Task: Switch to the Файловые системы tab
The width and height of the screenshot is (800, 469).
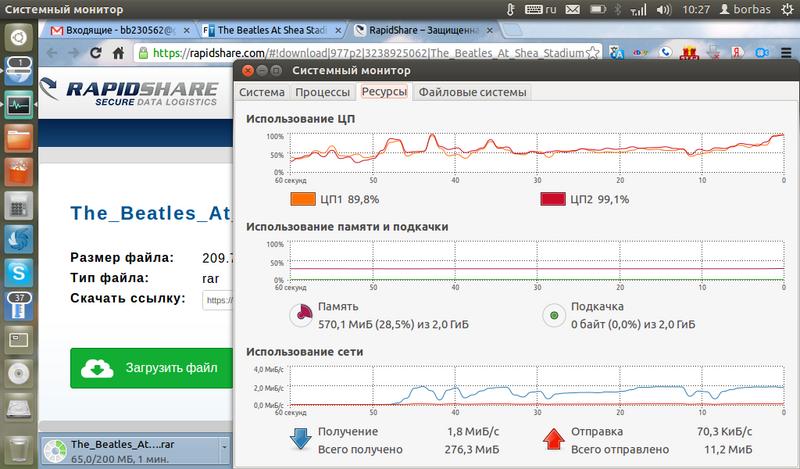Action: click(472, 92)
